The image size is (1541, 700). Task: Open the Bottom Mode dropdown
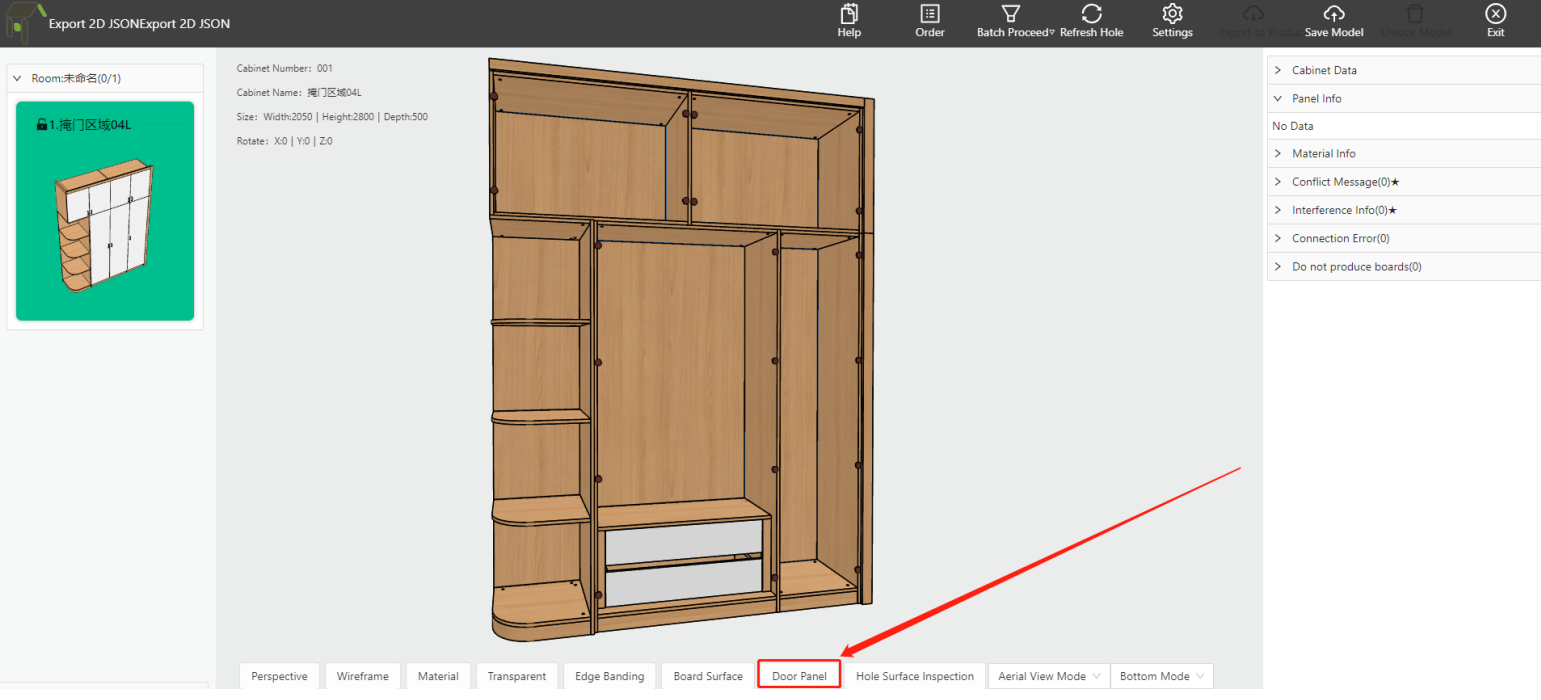click(x=1162, y=676)
